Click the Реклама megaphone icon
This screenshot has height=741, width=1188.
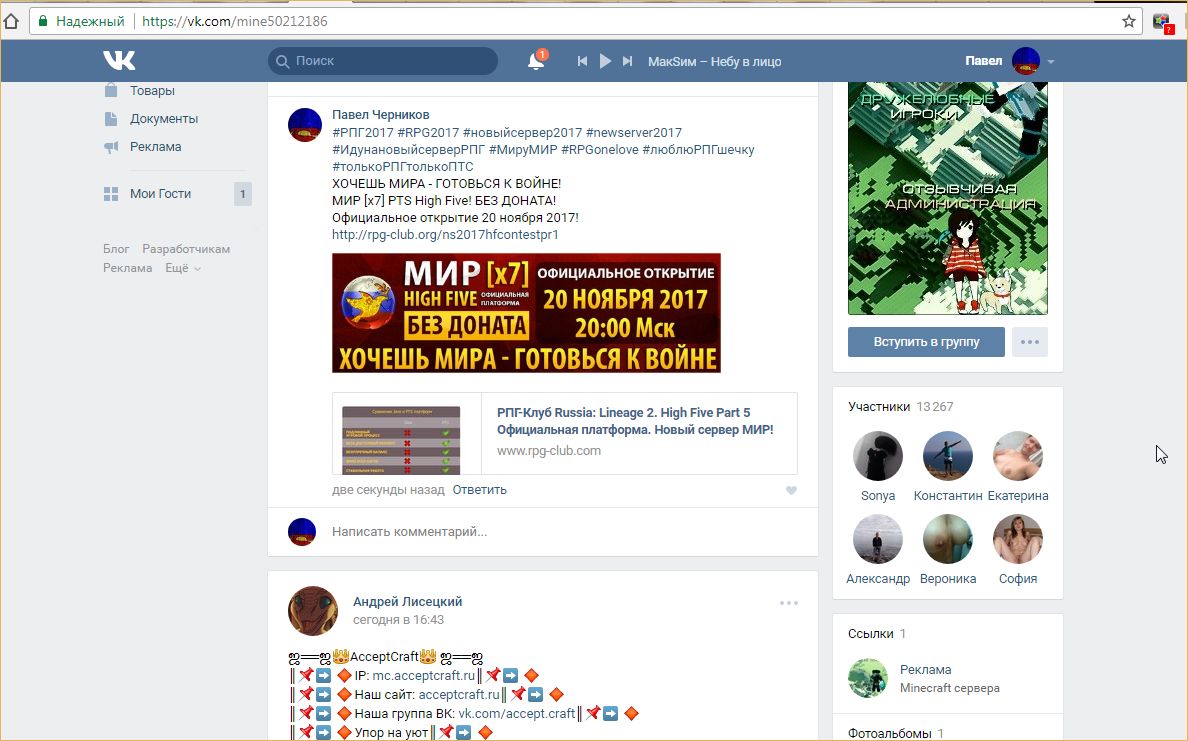tap(111, 147)
